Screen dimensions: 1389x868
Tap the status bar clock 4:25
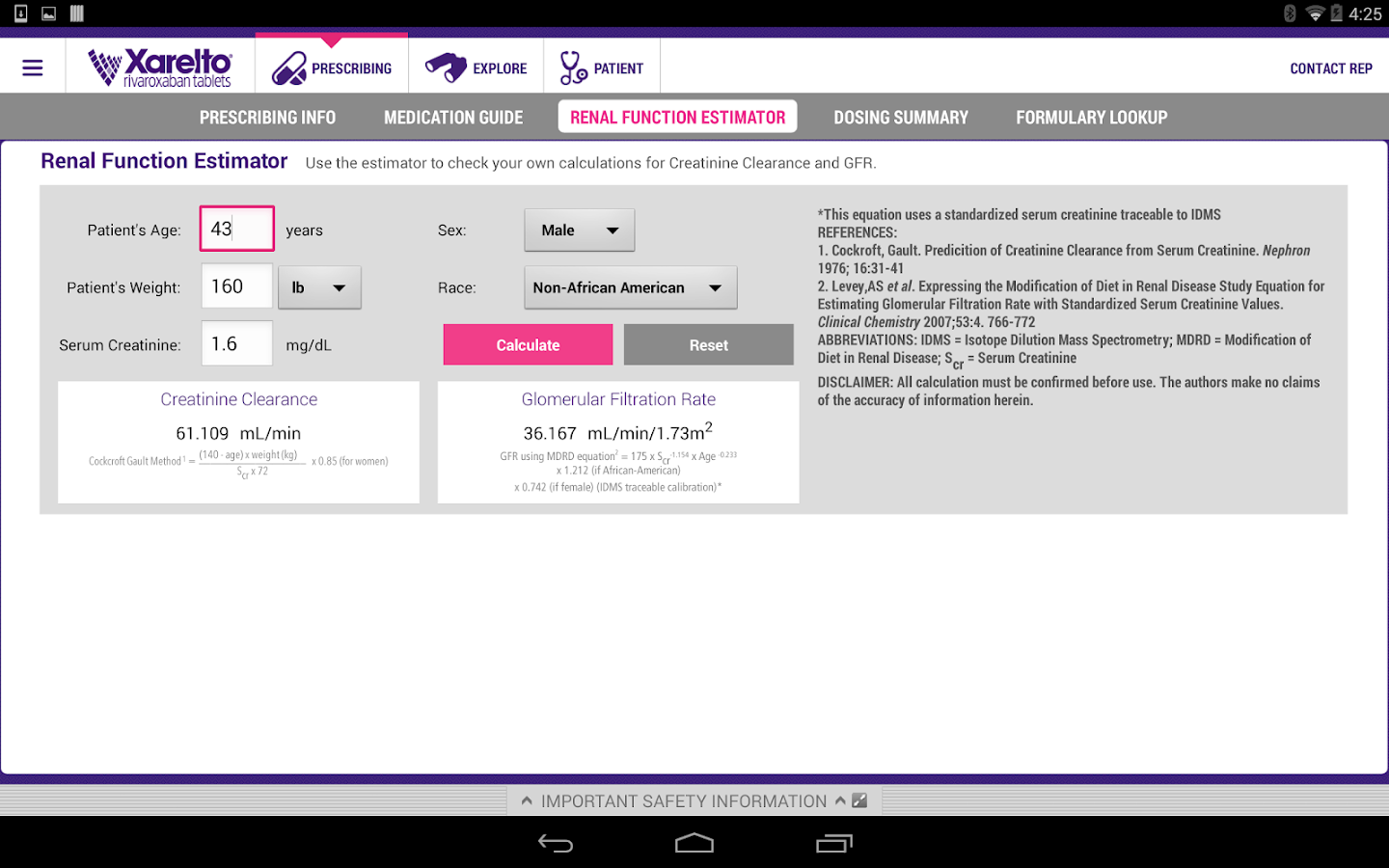coord(1365,14)
